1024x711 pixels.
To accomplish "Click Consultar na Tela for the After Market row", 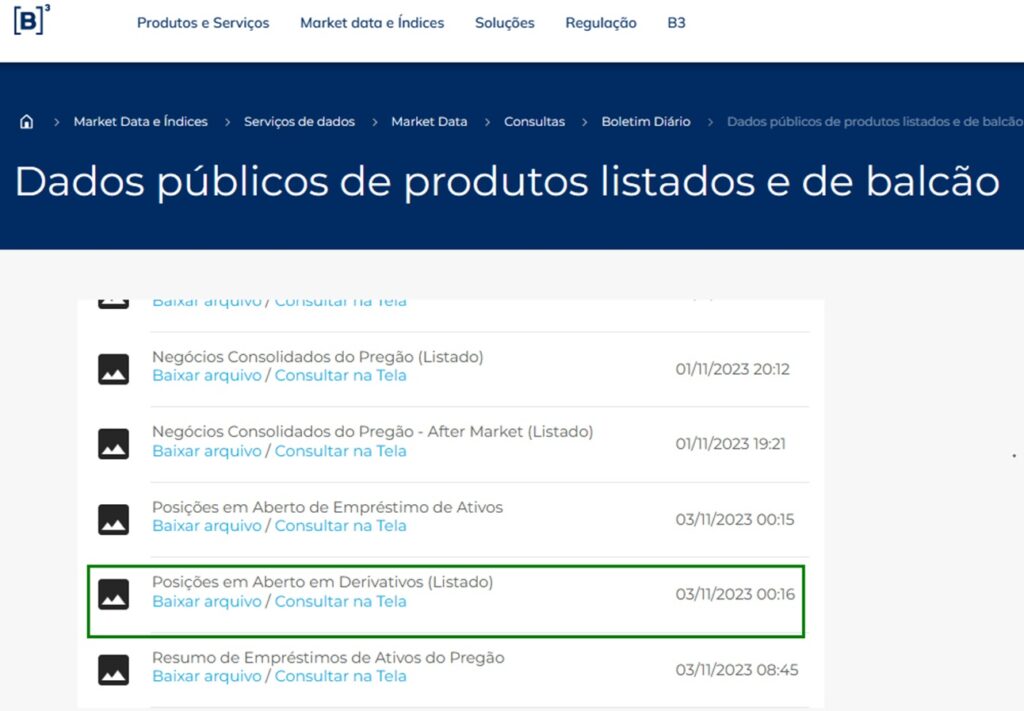I will click(341, 450).
